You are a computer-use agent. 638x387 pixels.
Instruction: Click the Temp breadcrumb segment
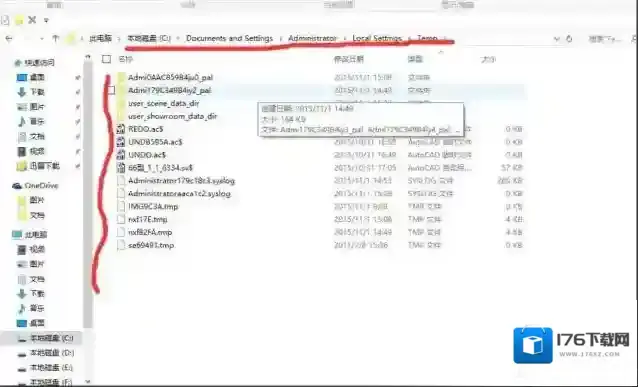pos(427,38)
